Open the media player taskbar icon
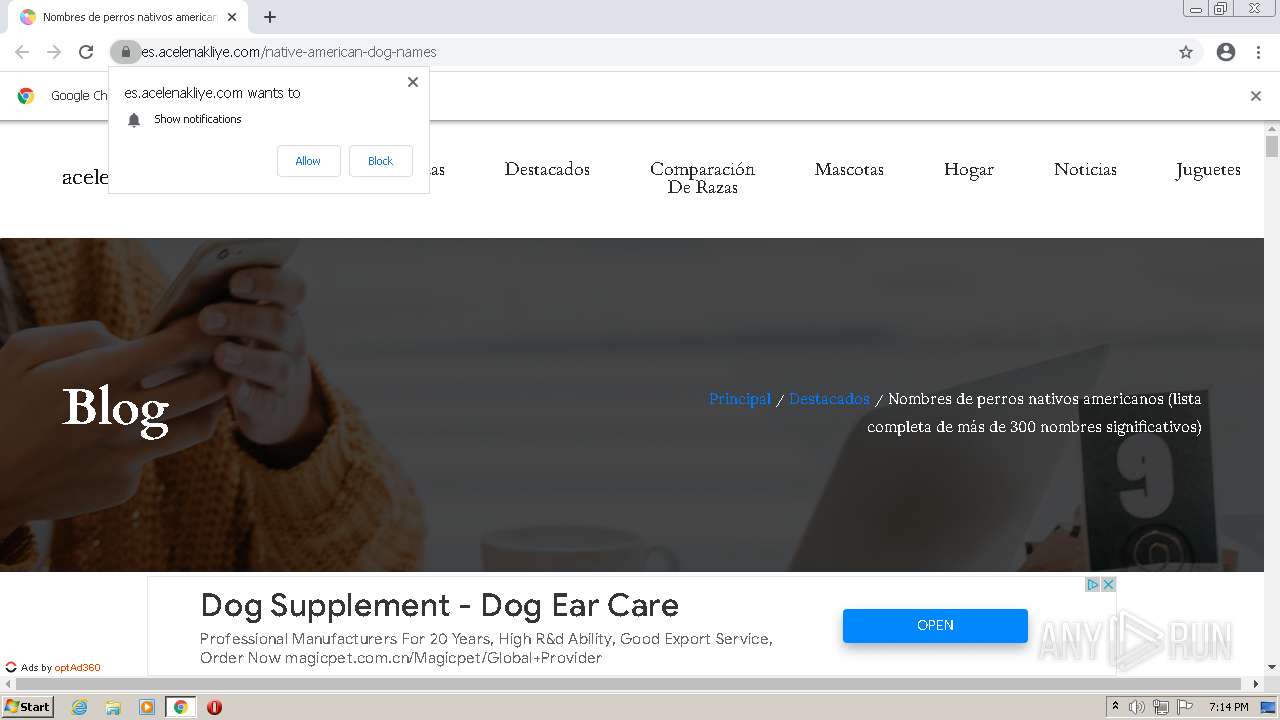 pyautogui.click(x=147, y=707)
